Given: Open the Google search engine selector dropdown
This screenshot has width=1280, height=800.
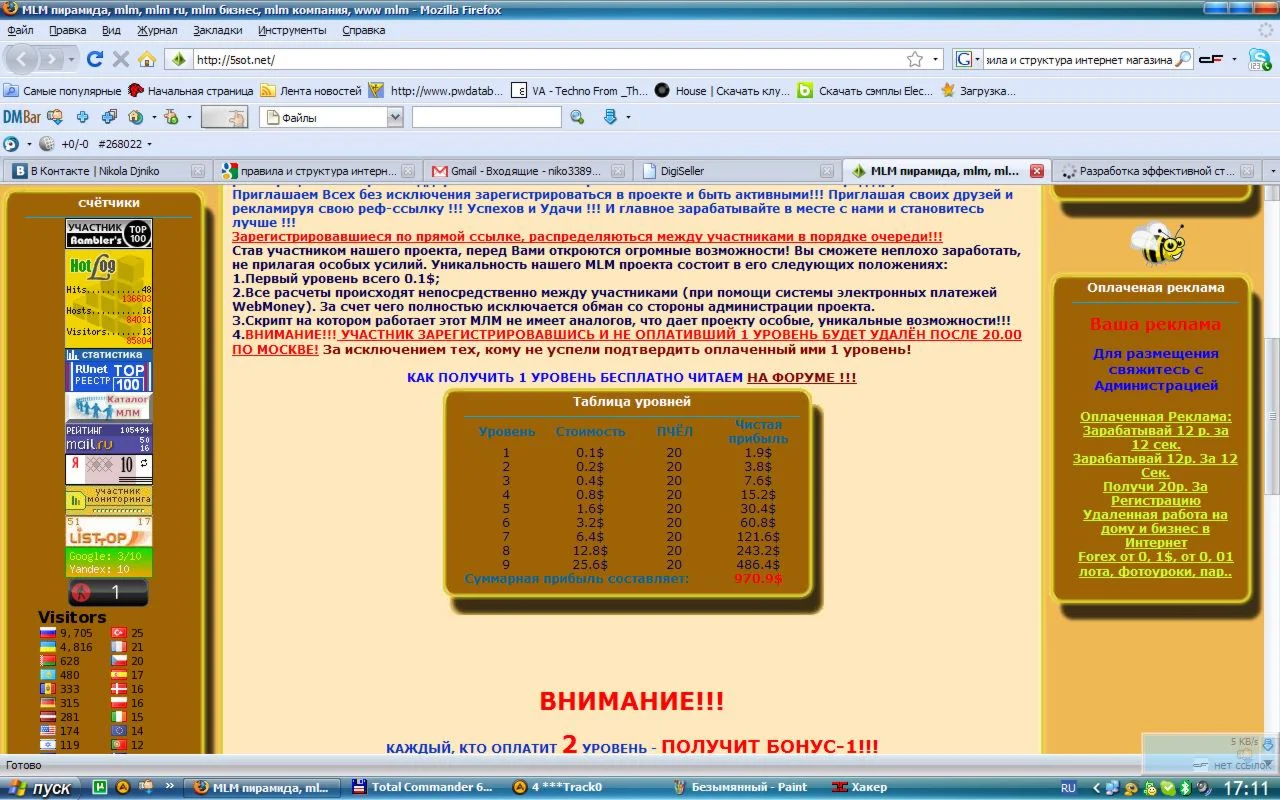Looking at the screenshot, I should pos(968,59).
